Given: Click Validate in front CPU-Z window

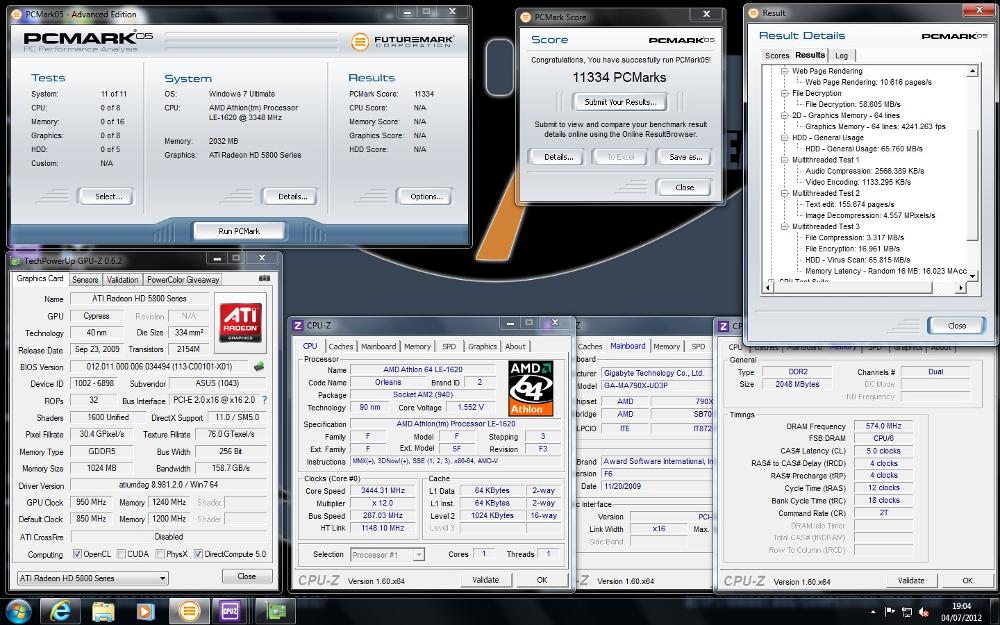Looking at the screenshot, I should [x=485, y=580].
